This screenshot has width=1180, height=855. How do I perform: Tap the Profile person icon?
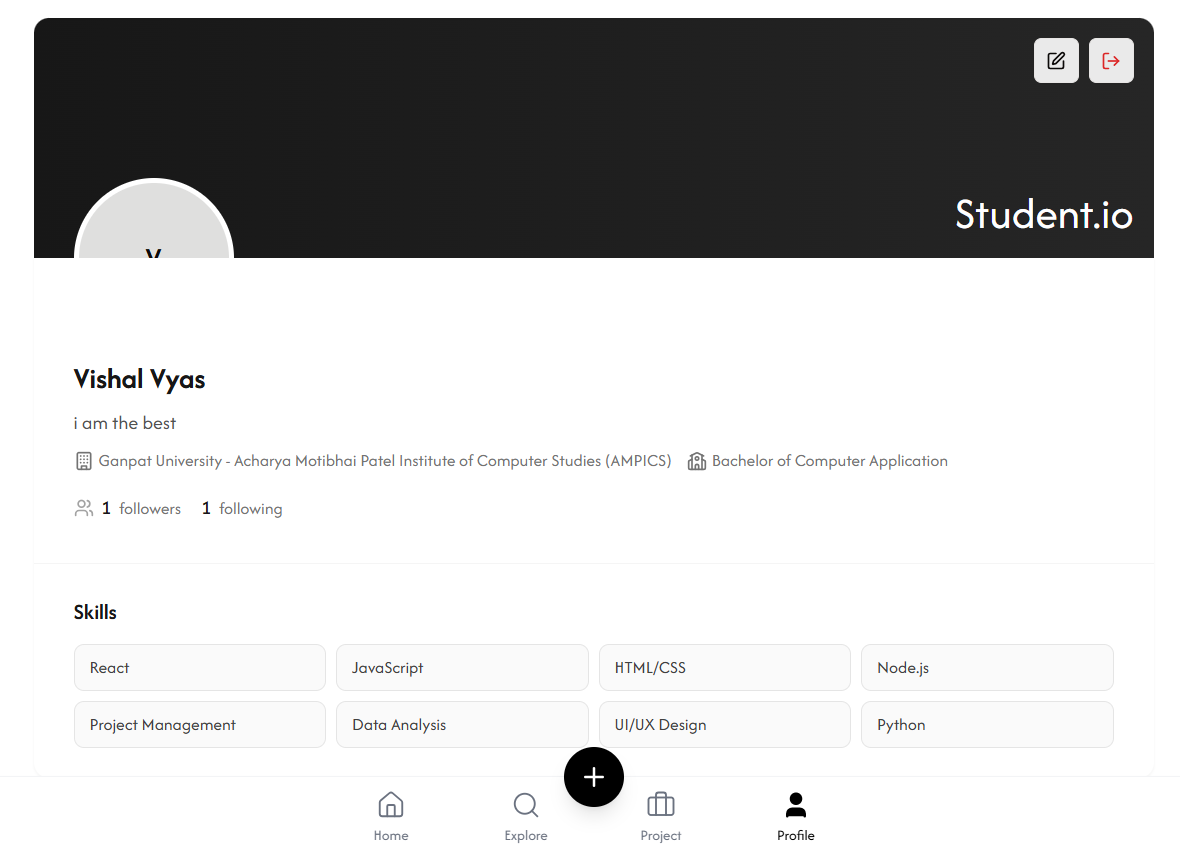tap(795, 804)
